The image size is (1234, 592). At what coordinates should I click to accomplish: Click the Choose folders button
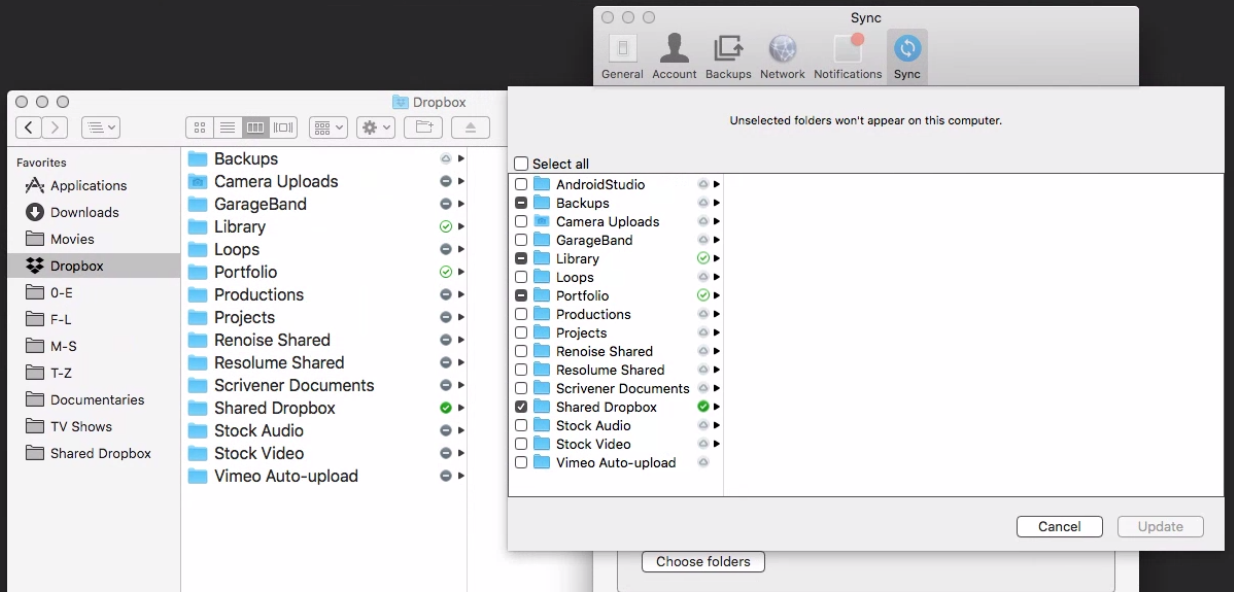[703, 562]
